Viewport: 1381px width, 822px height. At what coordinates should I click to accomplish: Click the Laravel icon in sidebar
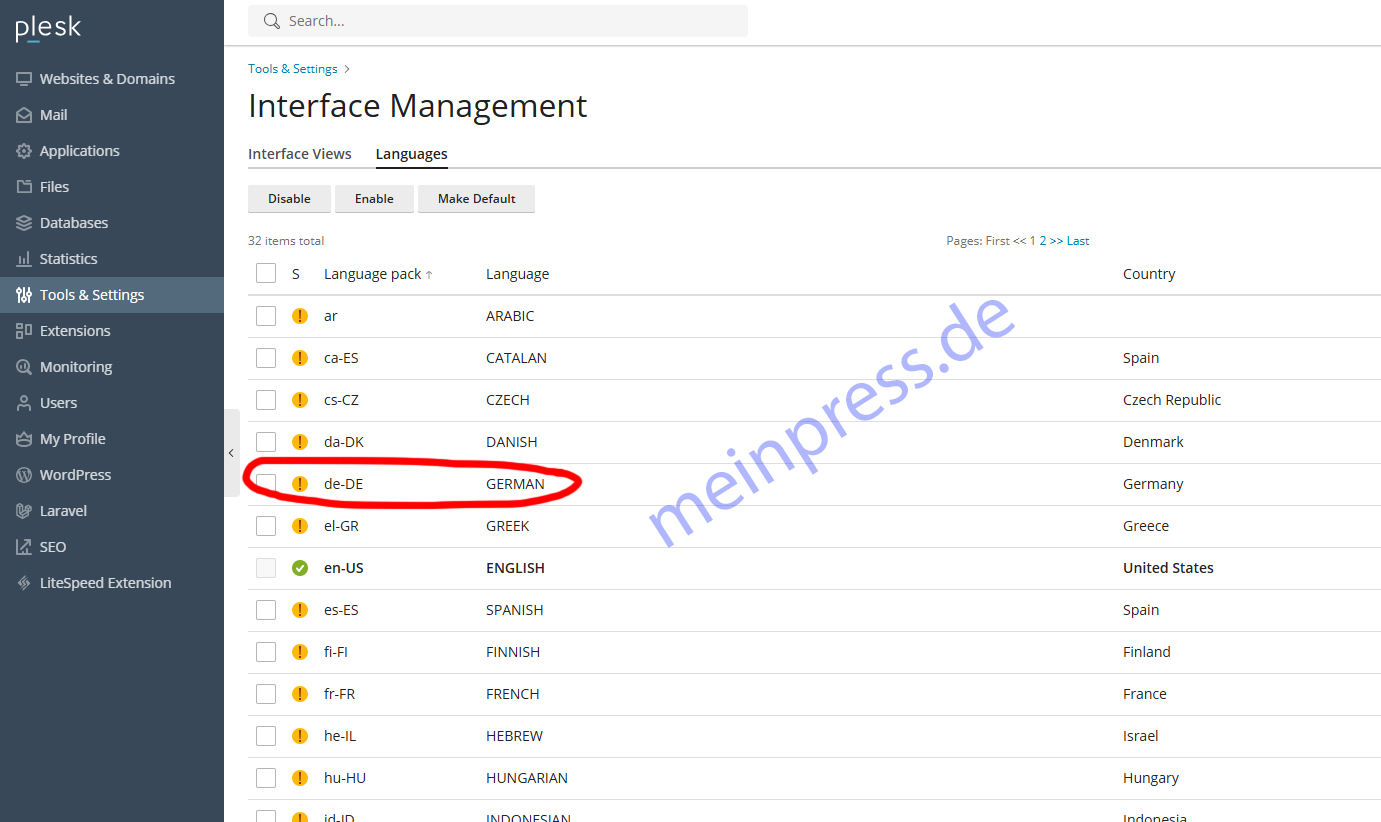tap(24, 511)
